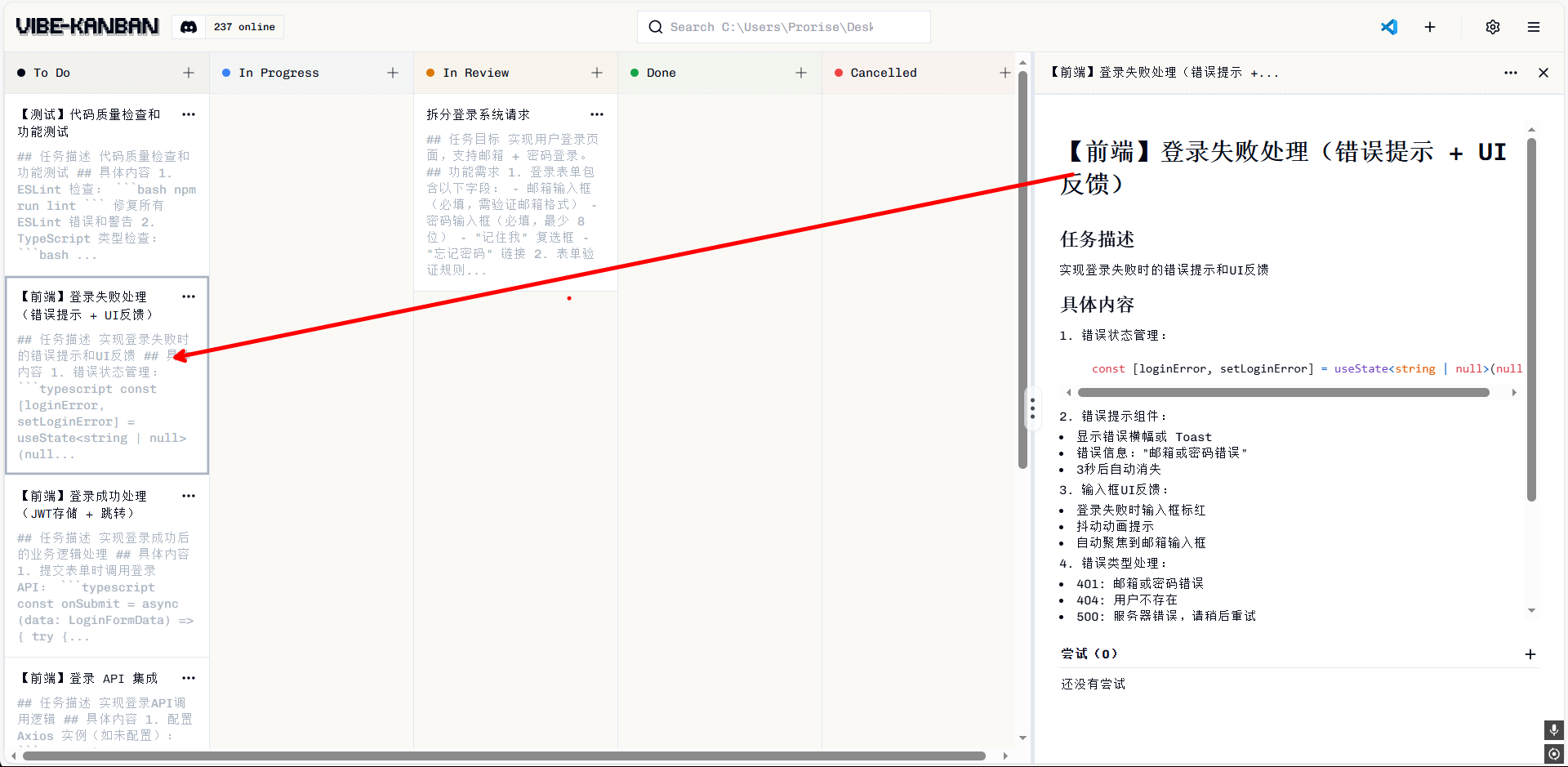Focus the project search field

click(x=782, y=27)
